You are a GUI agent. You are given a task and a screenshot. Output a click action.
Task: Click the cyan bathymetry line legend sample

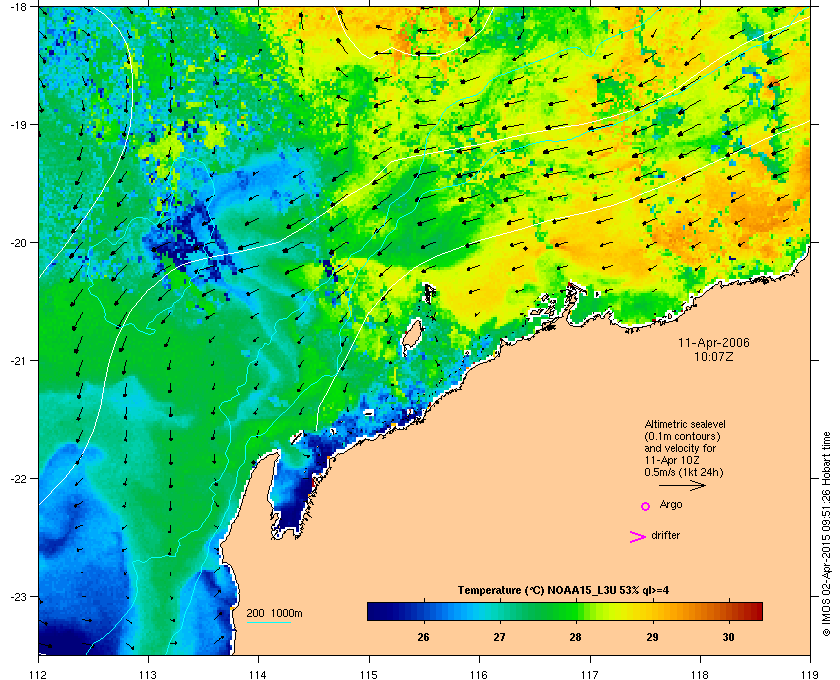coord(268,623)
